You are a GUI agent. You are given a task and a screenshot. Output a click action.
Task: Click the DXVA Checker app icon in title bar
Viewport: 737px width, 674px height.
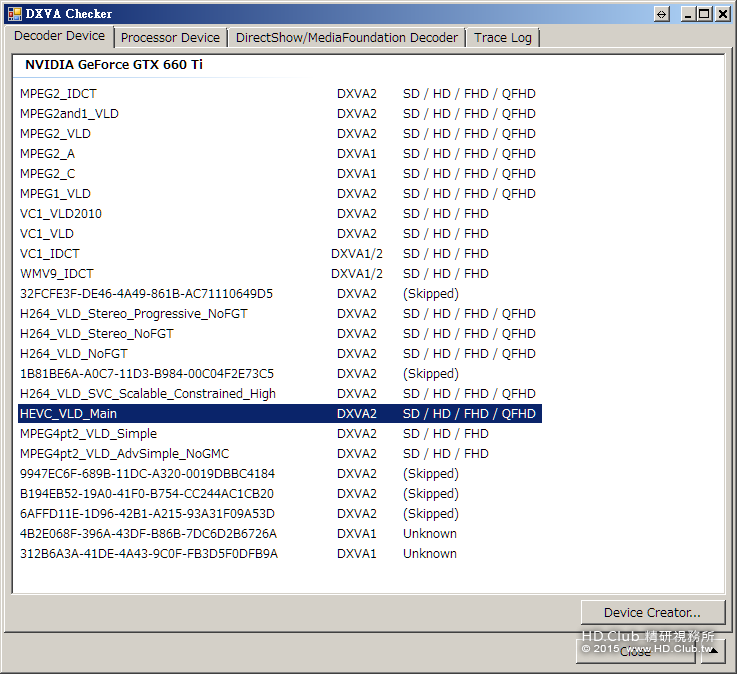click(x=14, y=14)
